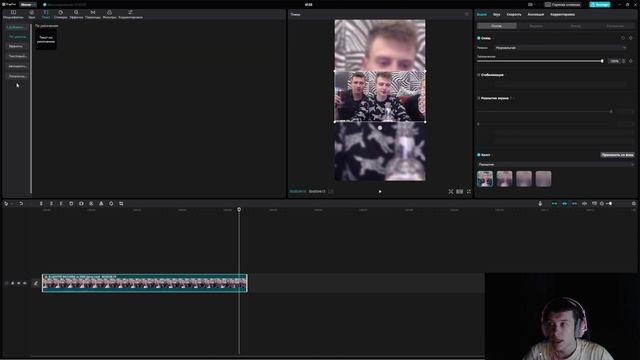Enable the Stabilization checkbox
This screenshot has width=640, height=360.
[479, 75]
